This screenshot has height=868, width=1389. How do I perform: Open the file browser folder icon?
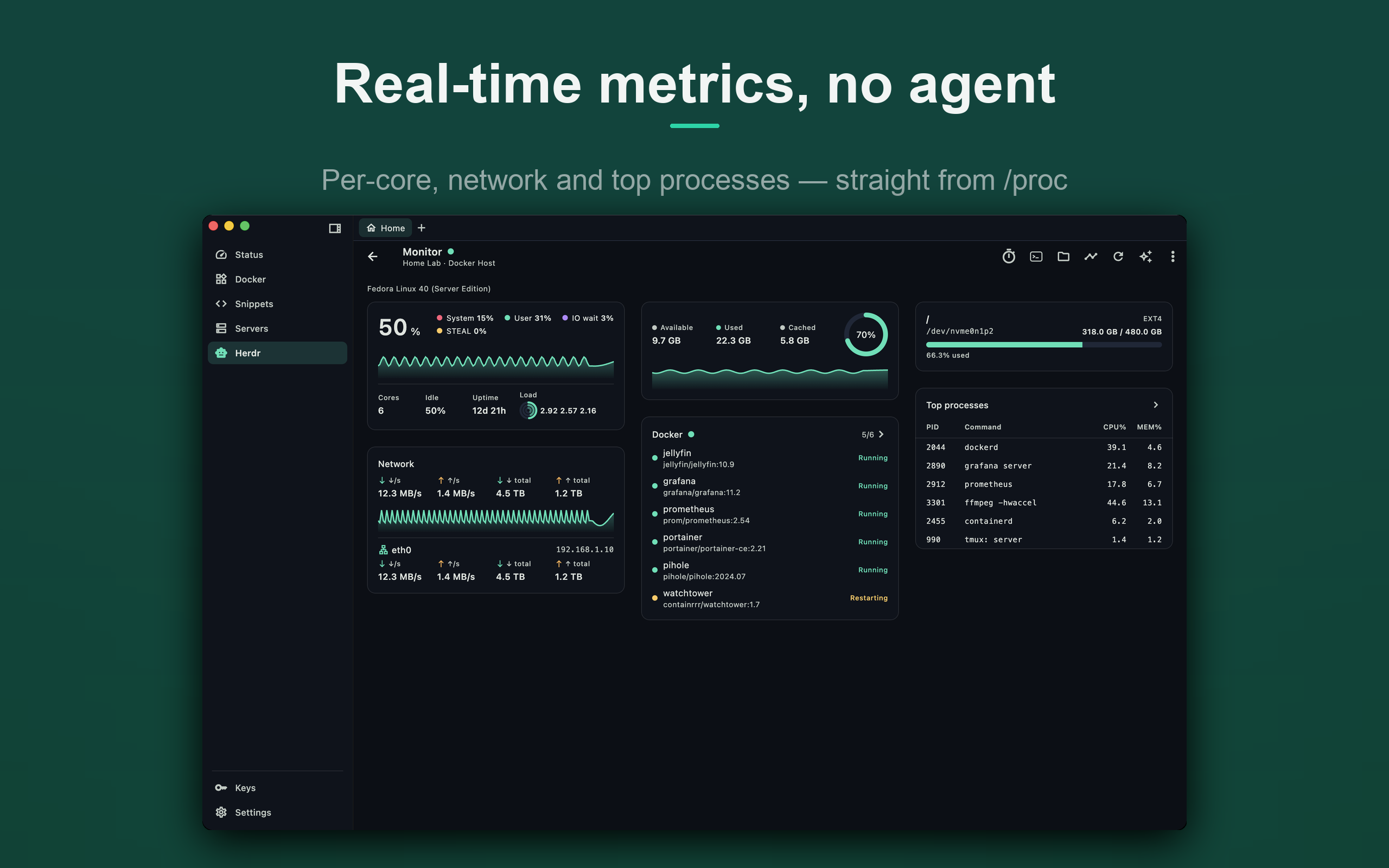coord(1063,257)
